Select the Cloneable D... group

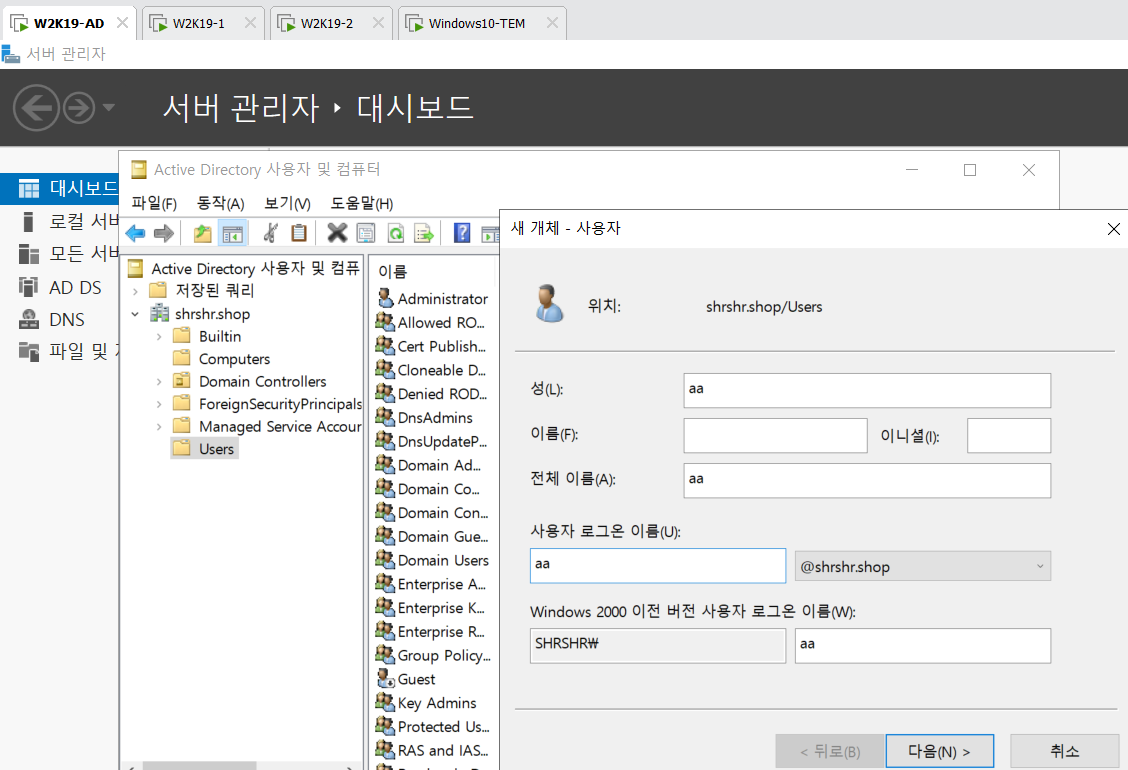(x=432, y=370)
